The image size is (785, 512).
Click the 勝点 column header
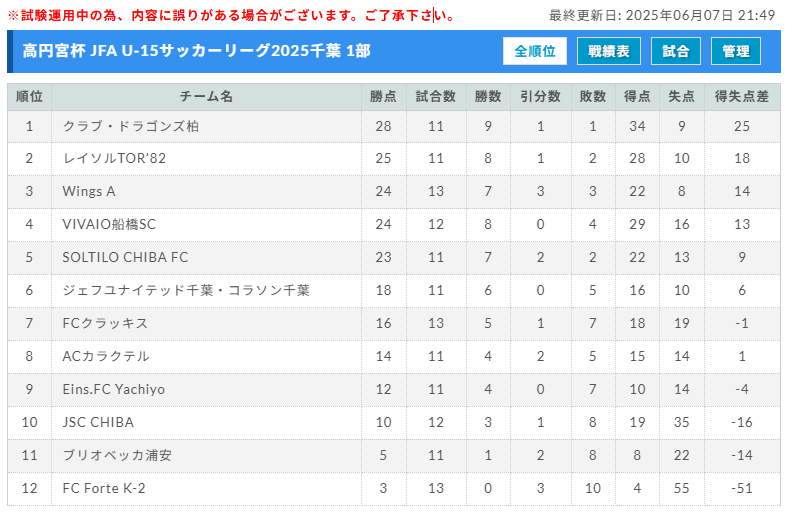383,97
